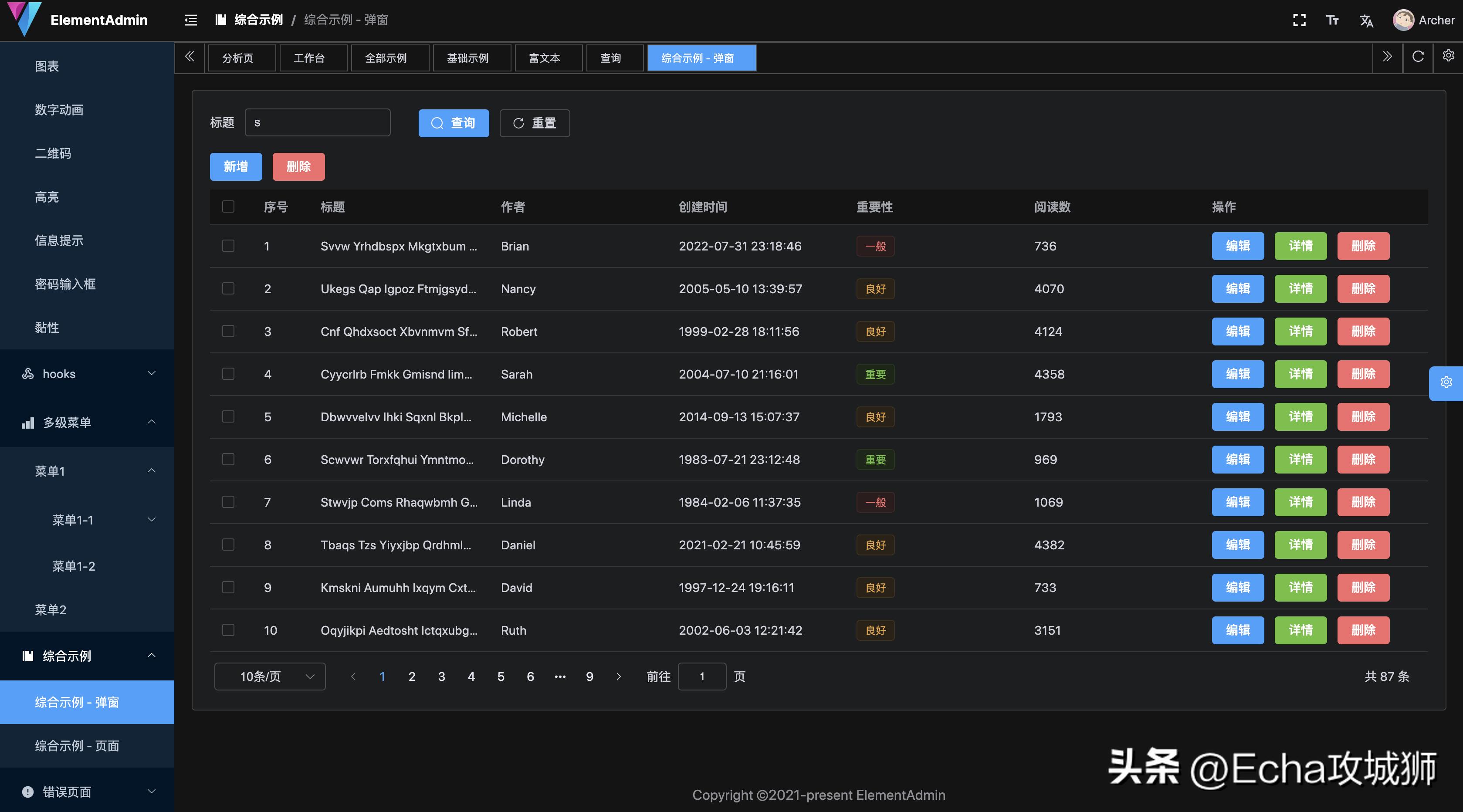Click the sidebar collapse hamburger icon
Screen dimensions: 1463x812
tap(191, 20)
